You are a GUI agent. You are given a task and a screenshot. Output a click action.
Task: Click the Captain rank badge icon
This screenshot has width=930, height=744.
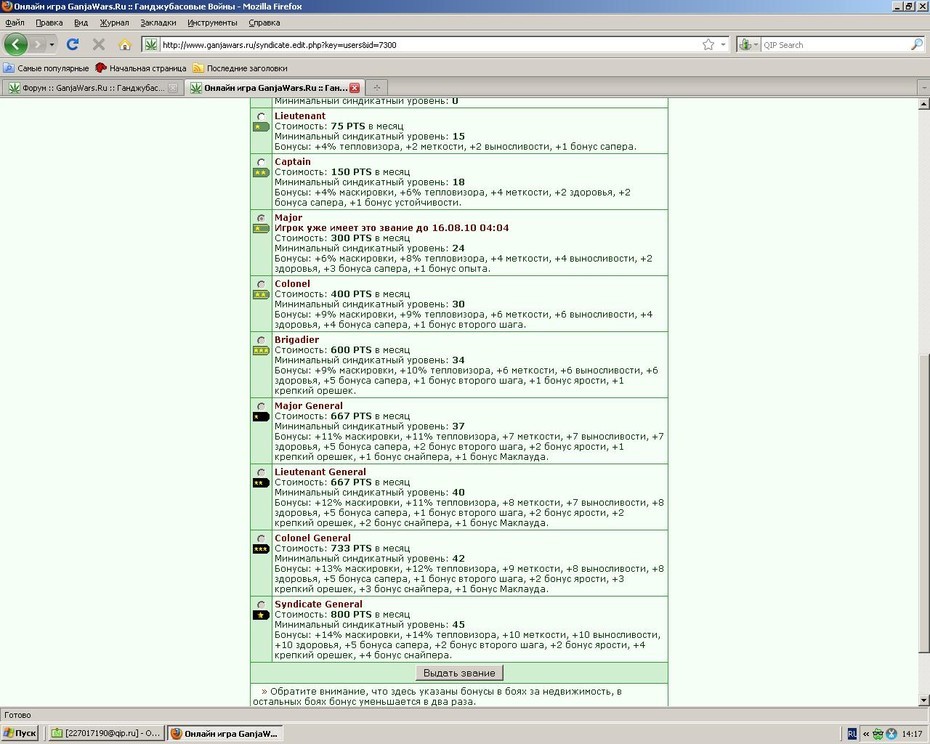coord(261,173)
